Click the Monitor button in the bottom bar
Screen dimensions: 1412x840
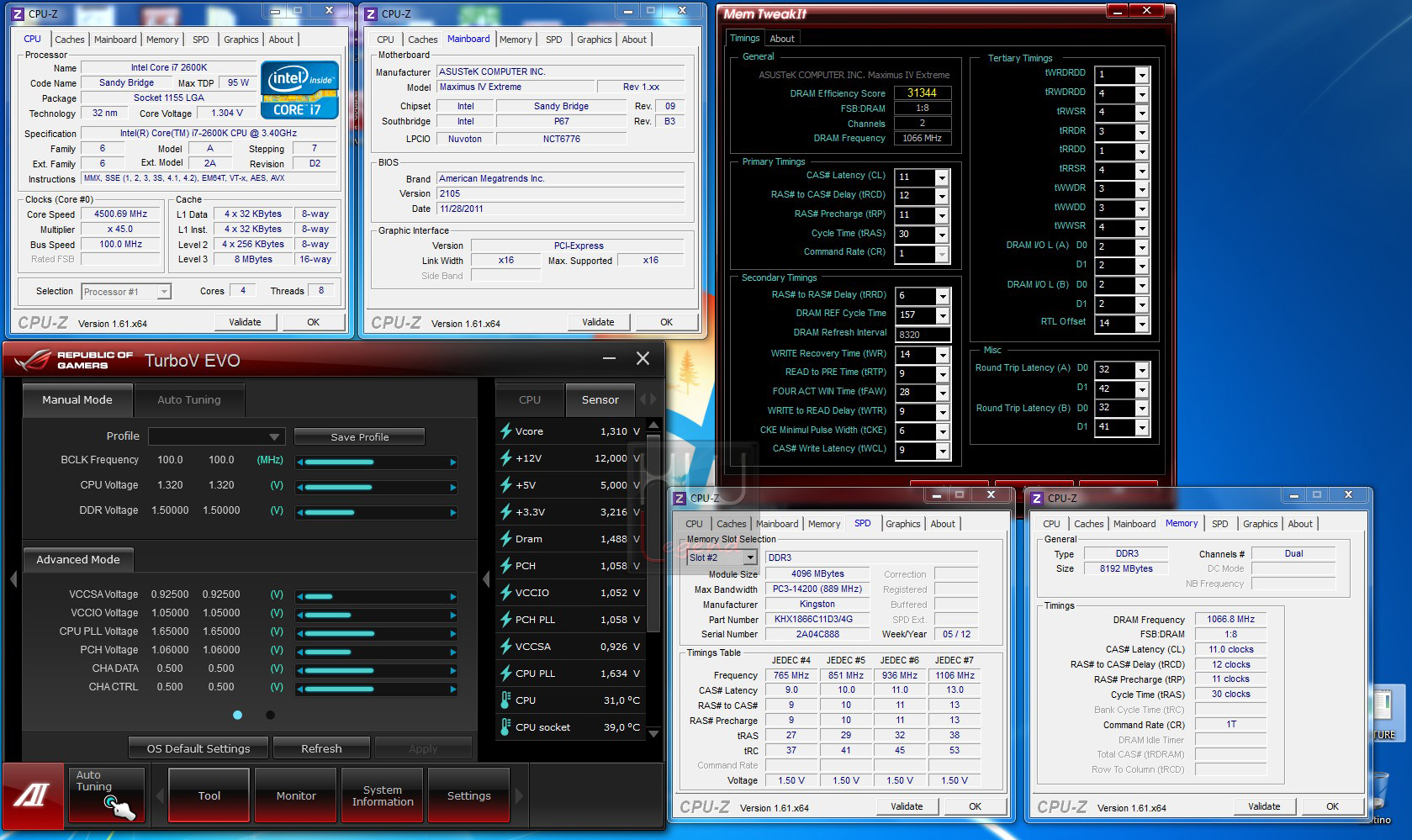coord(296,795)
